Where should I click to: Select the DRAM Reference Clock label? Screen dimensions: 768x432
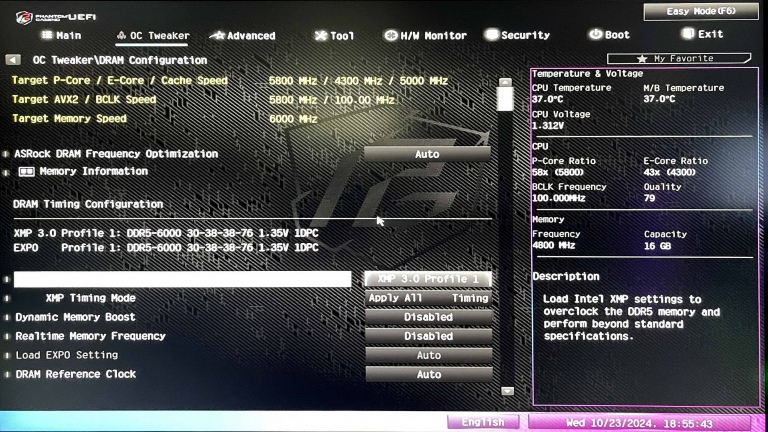pos(75,374)
